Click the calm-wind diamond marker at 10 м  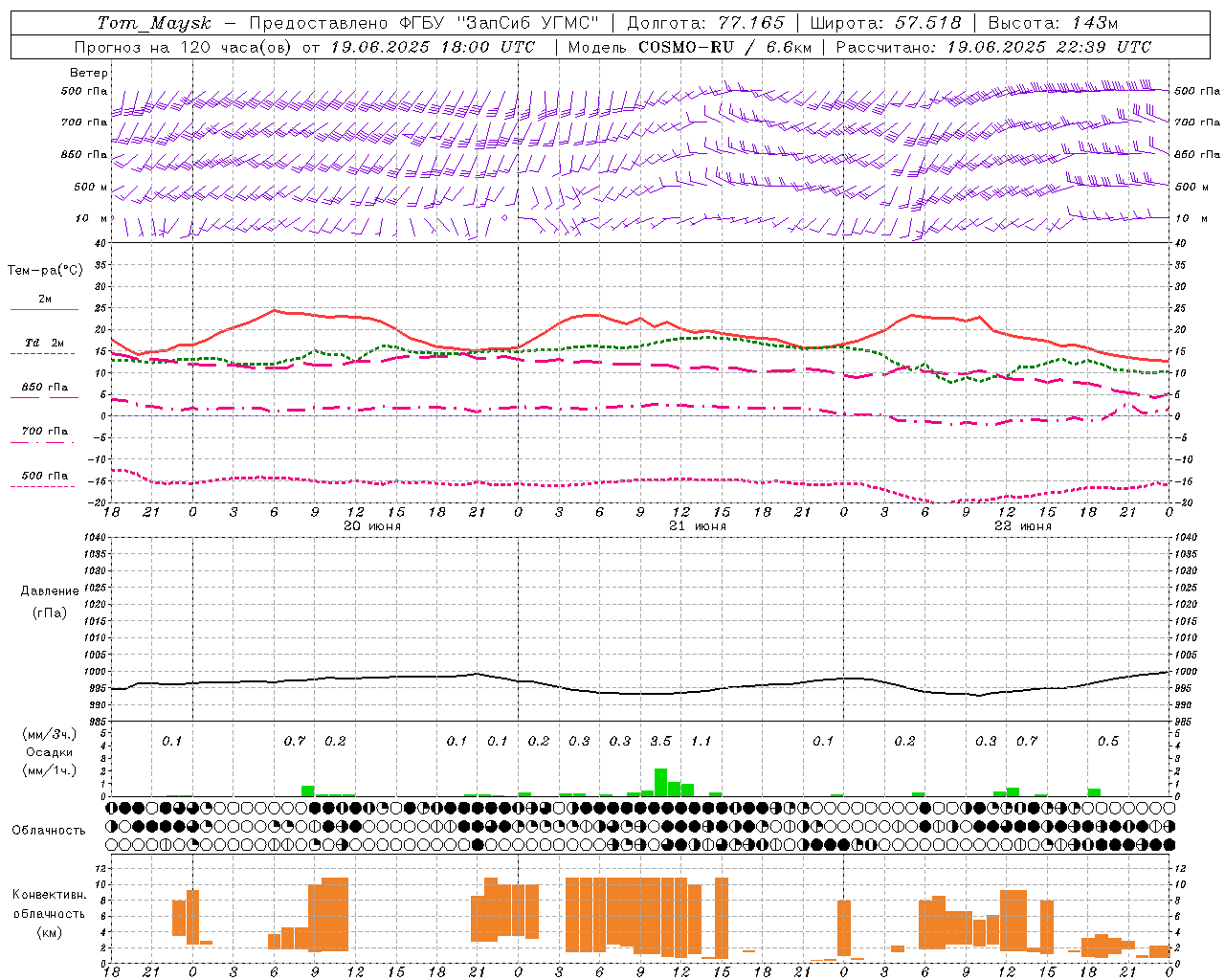click(505, 218)
